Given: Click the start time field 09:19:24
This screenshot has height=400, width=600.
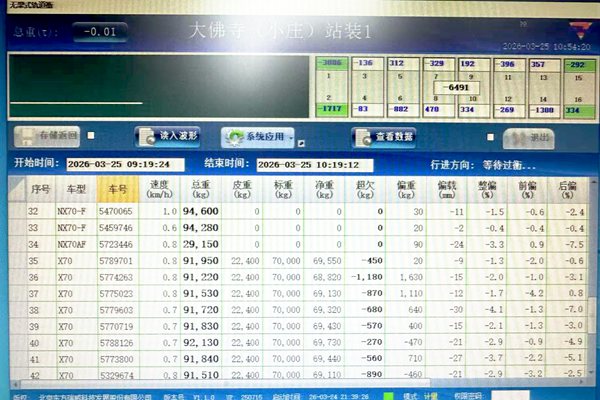Looking at the screenshot, I should [x=118, y=164].
